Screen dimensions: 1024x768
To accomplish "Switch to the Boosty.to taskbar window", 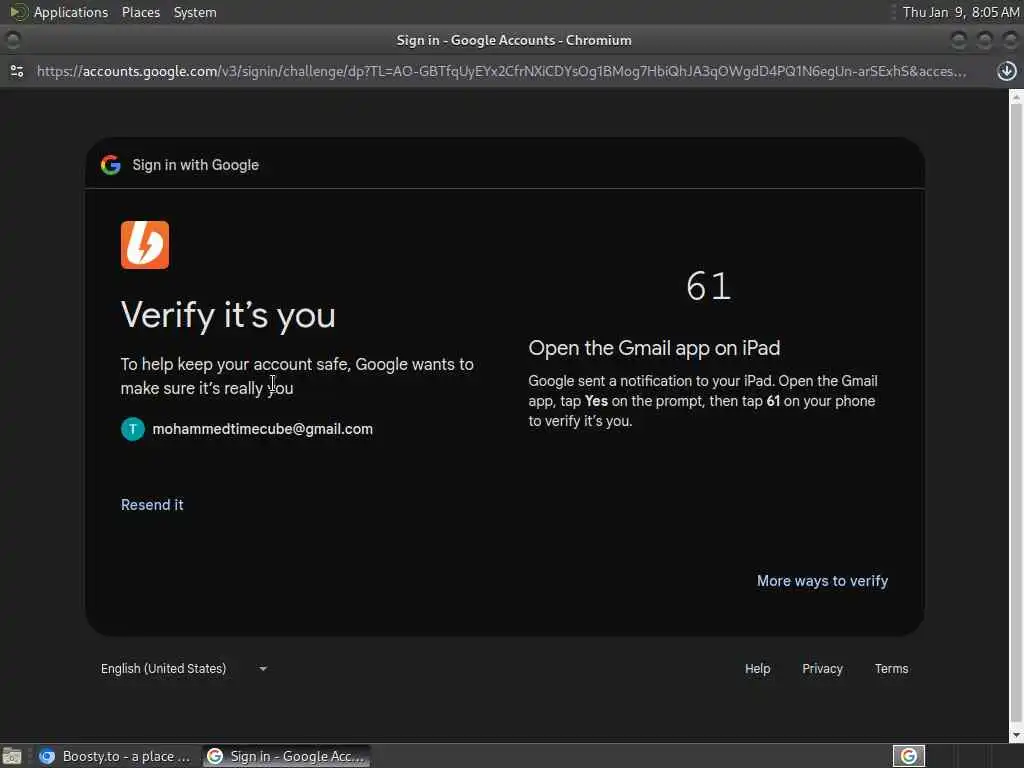I will click(116, 756).
